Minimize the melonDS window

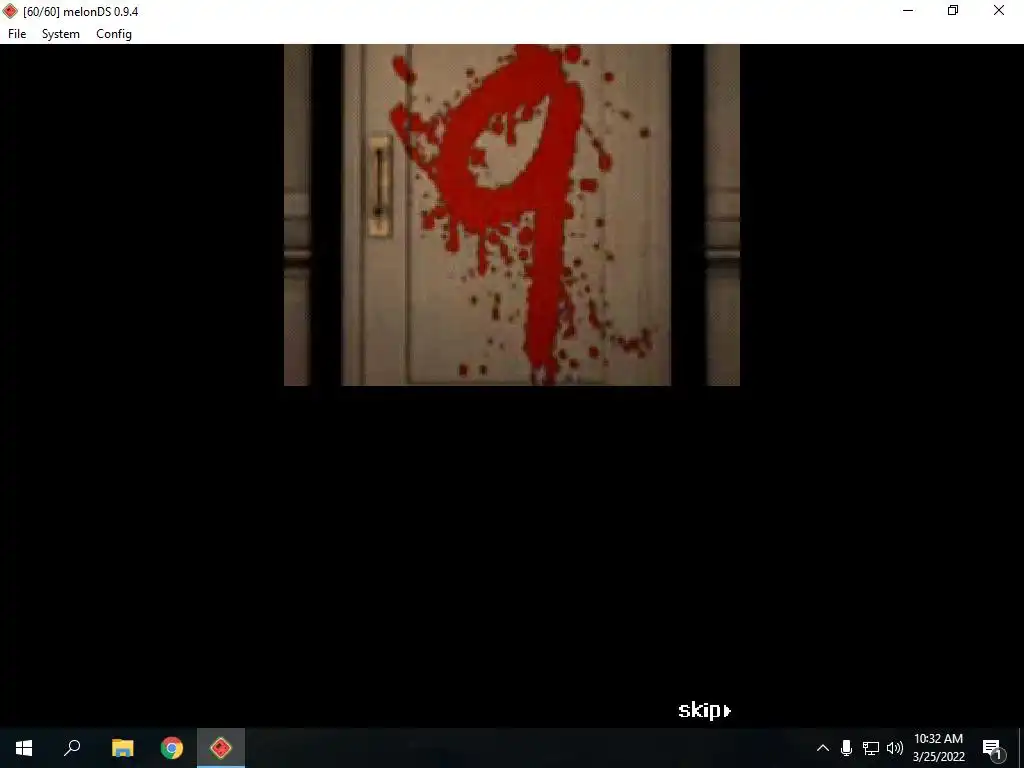tap(908, 10)
